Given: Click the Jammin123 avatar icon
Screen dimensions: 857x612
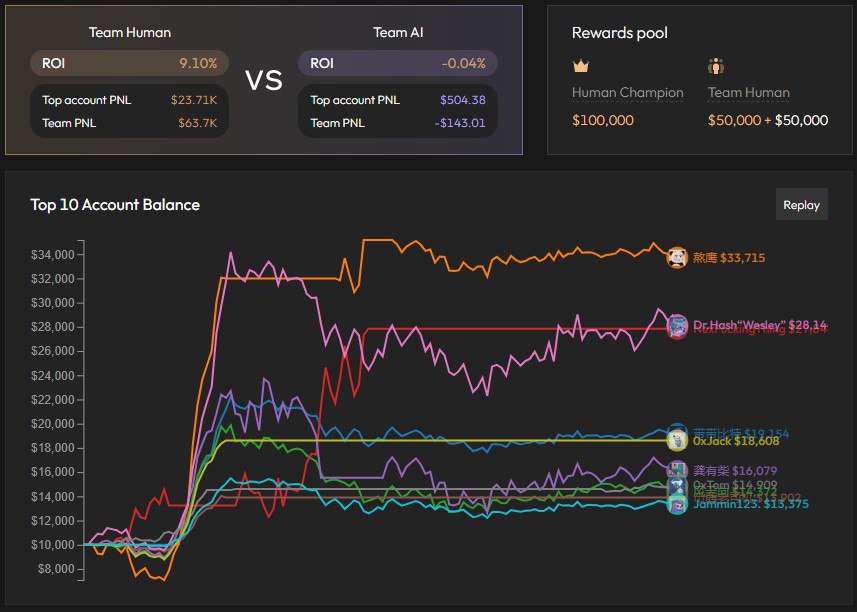Looking at the screenshot, I should 677,505.
